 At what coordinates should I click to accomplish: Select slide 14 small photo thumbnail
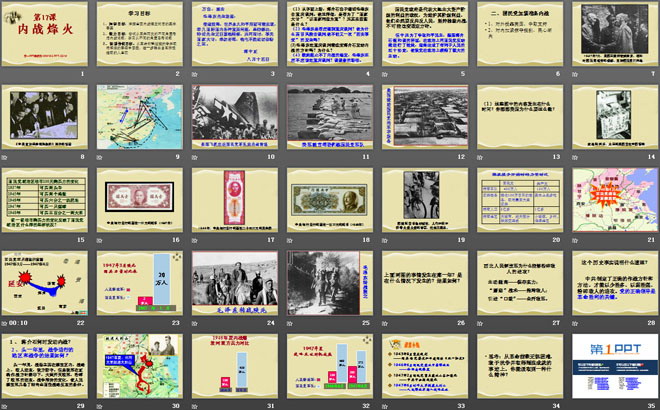click(615, 117)
